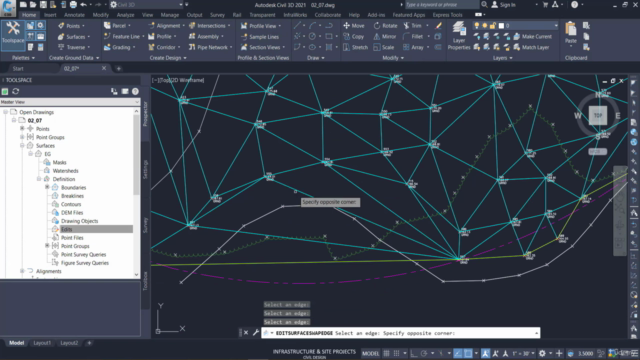Toggle snap mode in status bar
Screen dimensions: 640x360
(396, 353)
